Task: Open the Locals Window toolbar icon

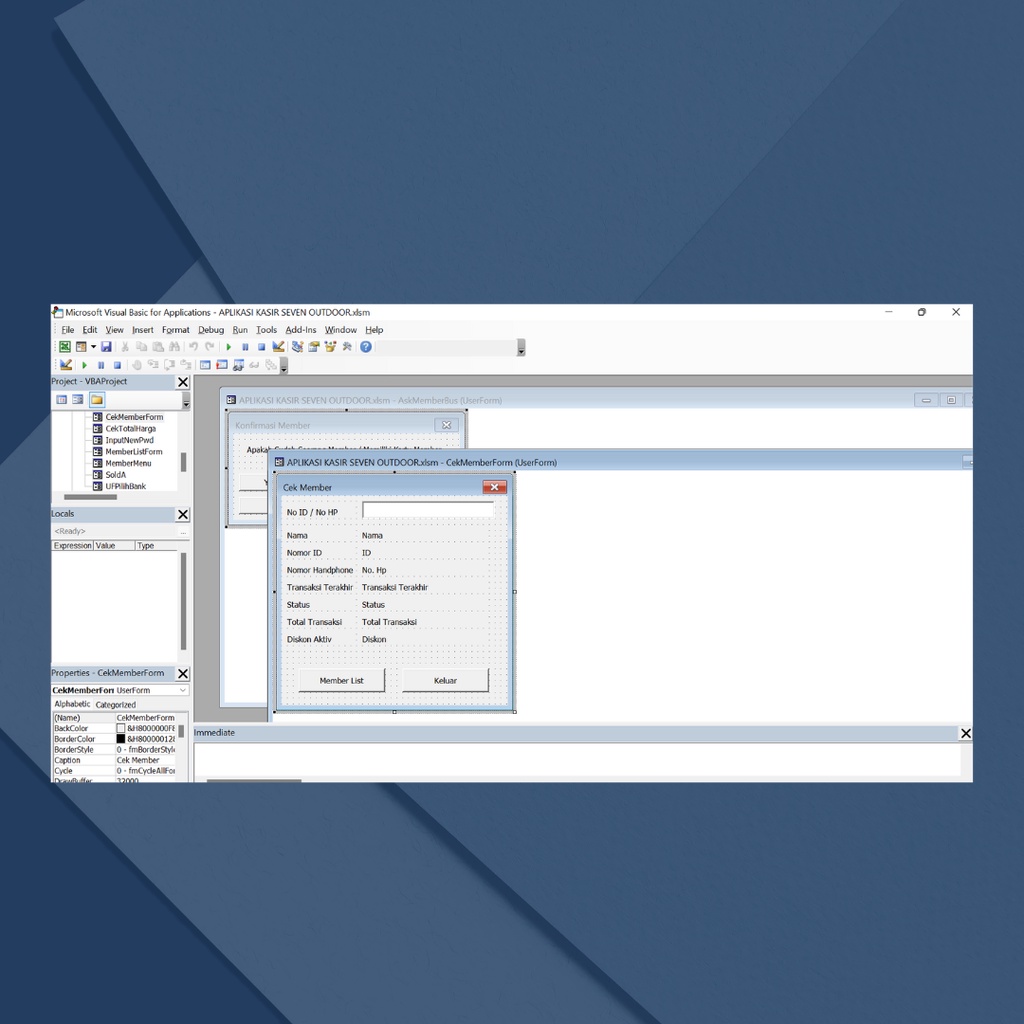Action: point(205,365)
